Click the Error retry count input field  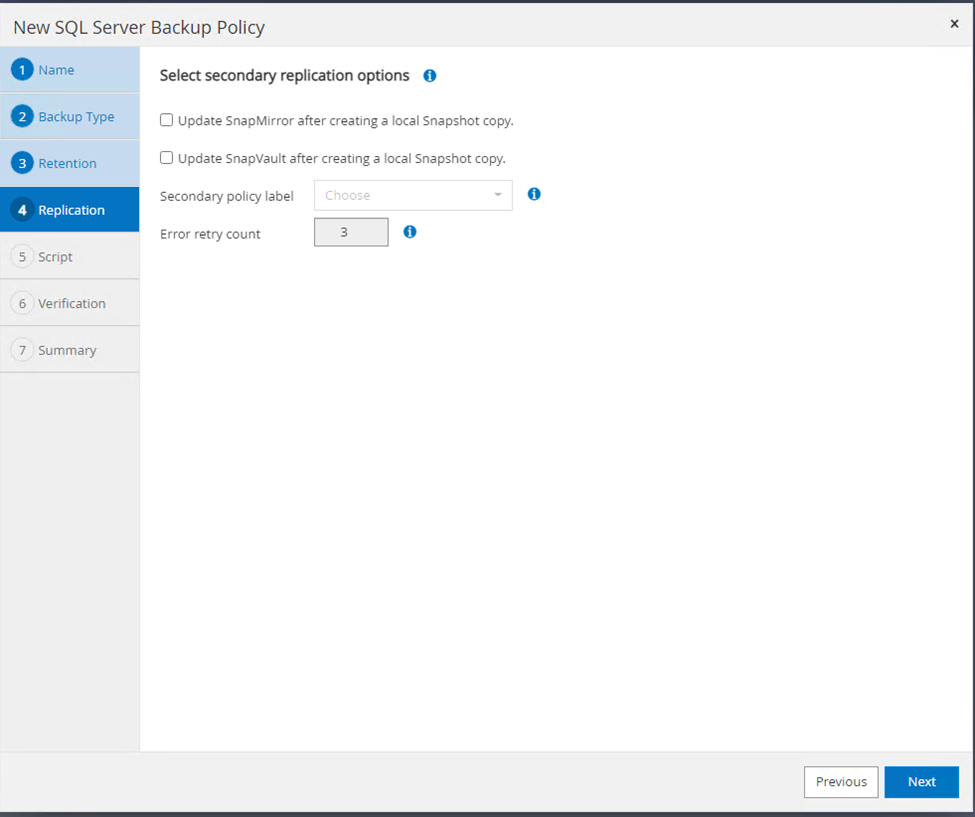pos(351,233)
